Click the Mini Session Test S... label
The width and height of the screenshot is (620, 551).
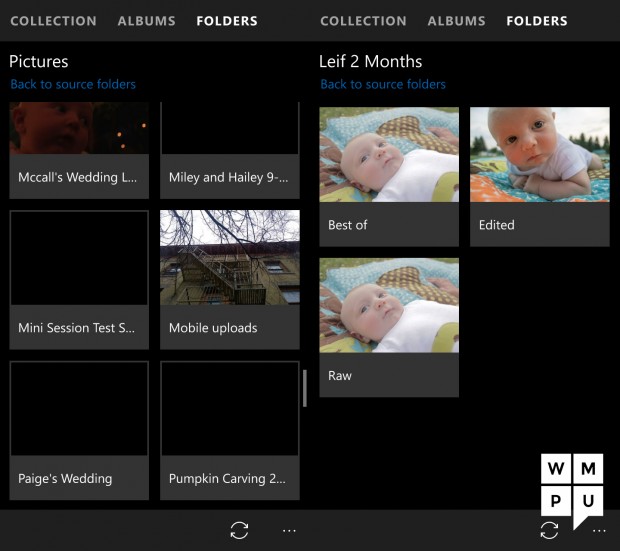76,328
